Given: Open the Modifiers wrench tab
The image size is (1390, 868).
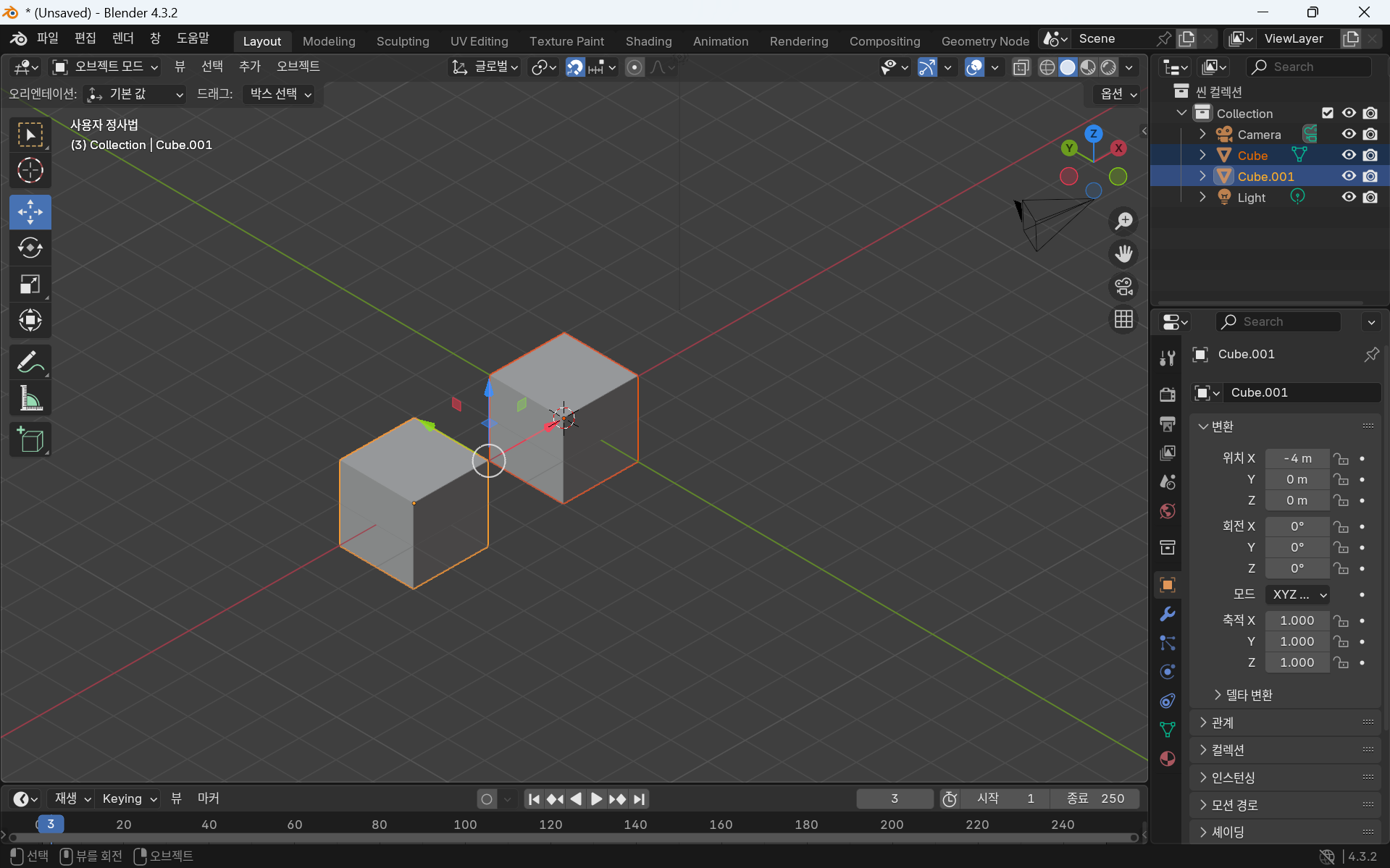Looking at the screenshot, I should [x=1167, y=614].
